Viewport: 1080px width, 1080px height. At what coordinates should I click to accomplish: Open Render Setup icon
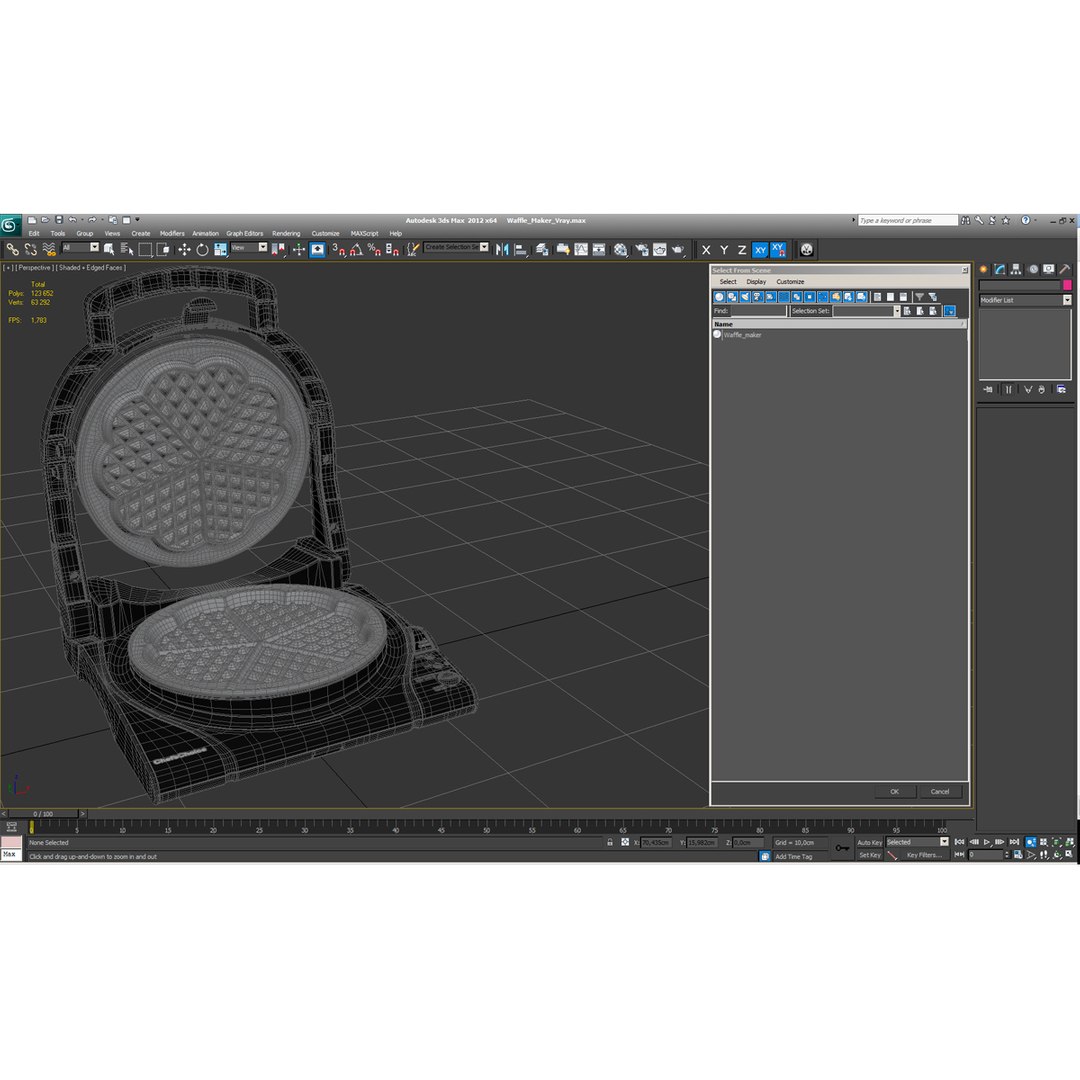(641, 249)
